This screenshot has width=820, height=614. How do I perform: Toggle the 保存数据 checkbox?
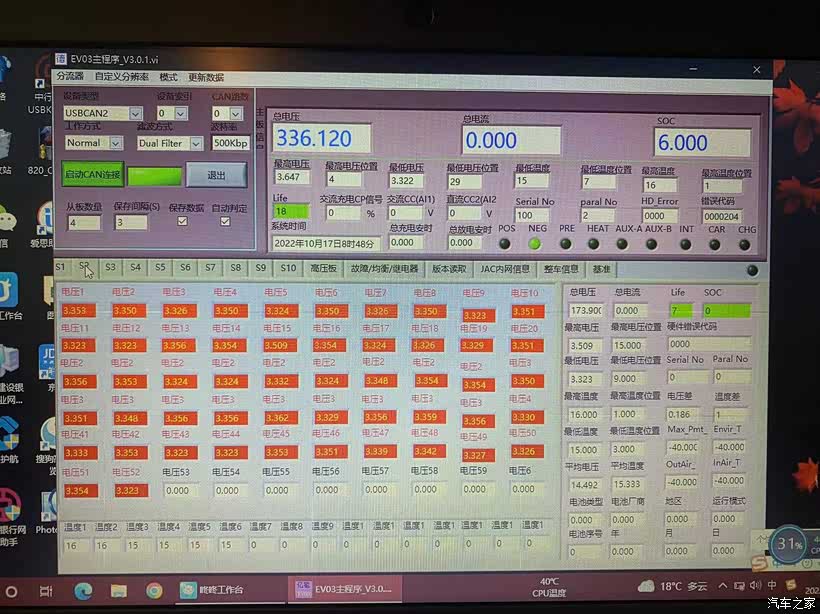click(182, 221)
